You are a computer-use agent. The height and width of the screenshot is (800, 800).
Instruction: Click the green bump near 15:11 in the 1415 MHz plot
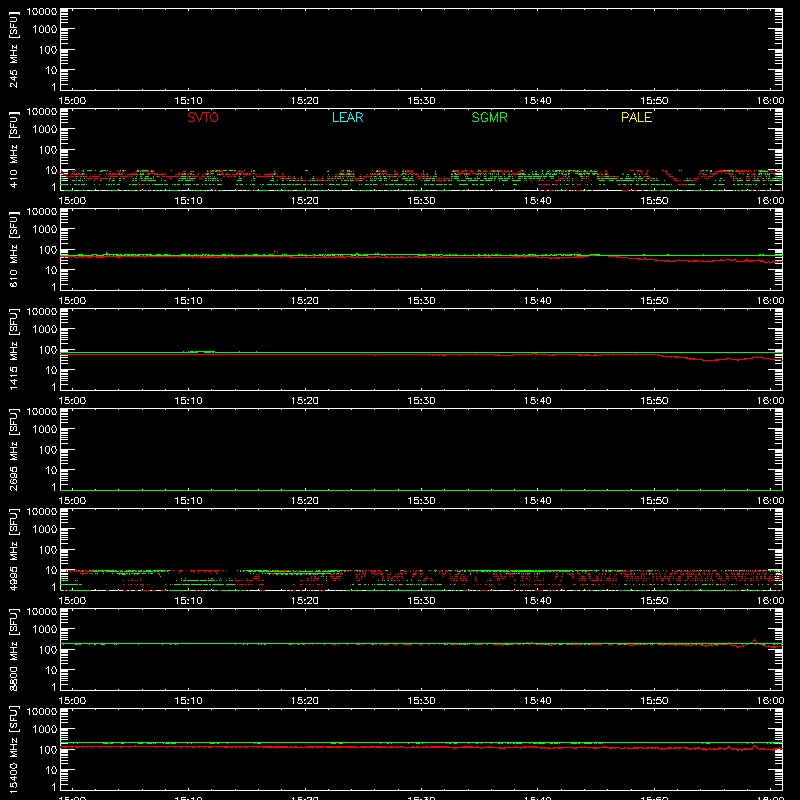(x=200, y=352)
